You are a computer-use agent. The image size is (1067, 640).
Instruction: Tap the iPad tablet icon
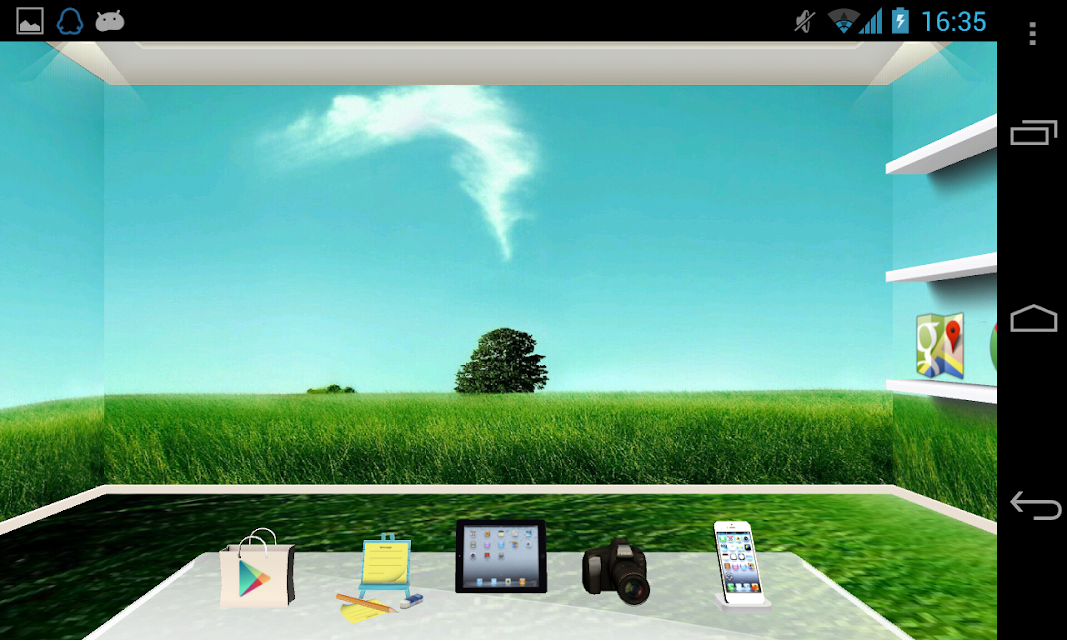pos(501,556)
